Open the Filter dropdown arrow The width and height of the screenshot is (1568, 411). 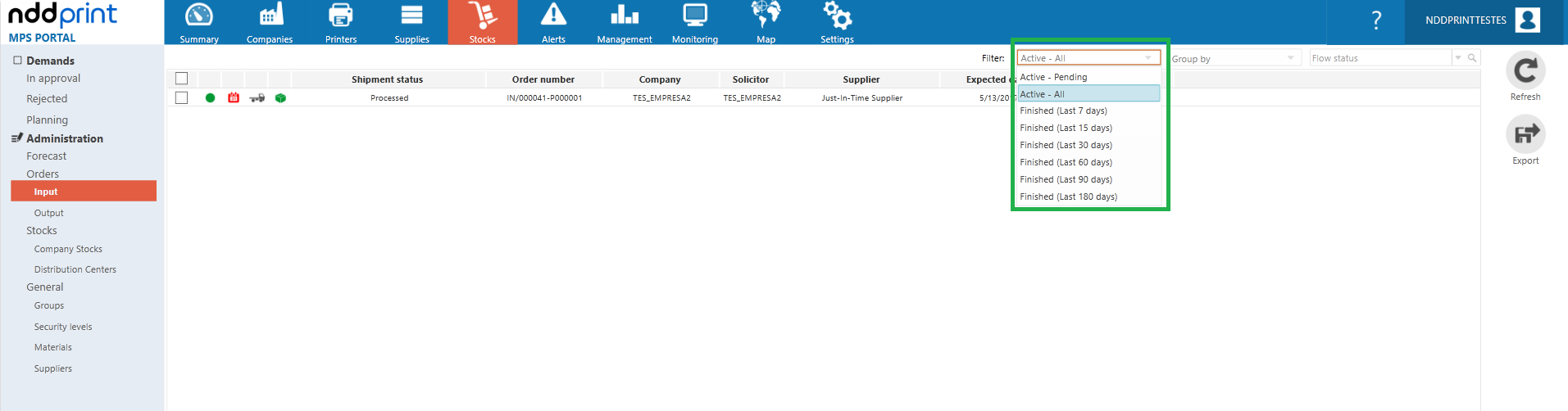(x=1148, y=57)
